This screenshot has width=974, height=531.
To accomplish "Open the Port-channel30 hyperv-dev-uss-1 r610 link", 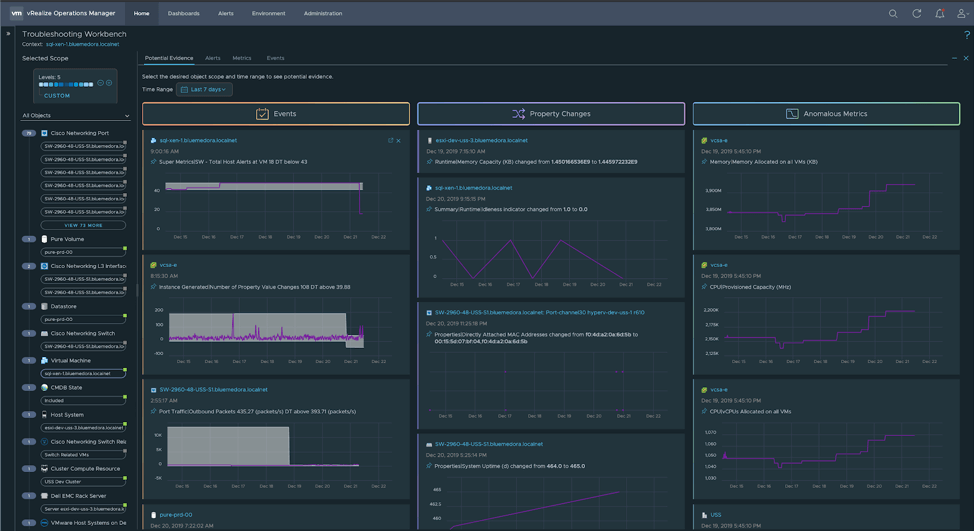I will click(540, 312).
